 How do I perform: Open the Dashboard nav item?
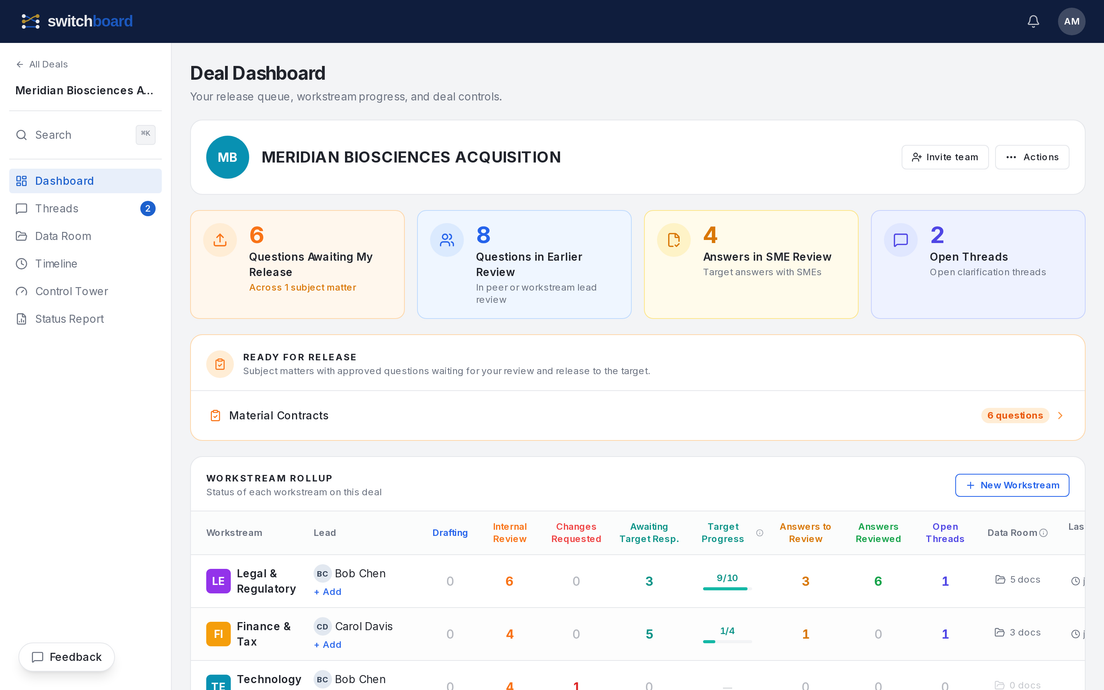pyautogui.click(x=85, y=181)
